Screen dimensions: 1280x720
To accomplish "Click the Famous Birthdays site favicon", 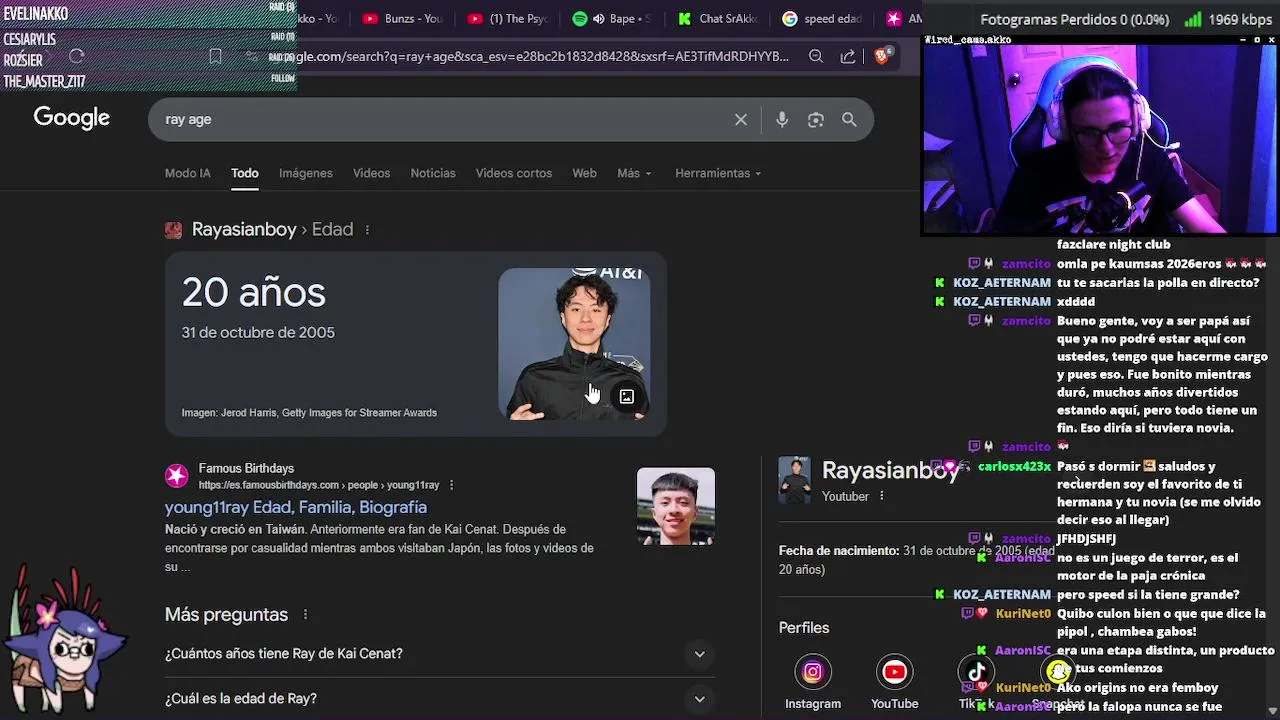I will (177, 476).
